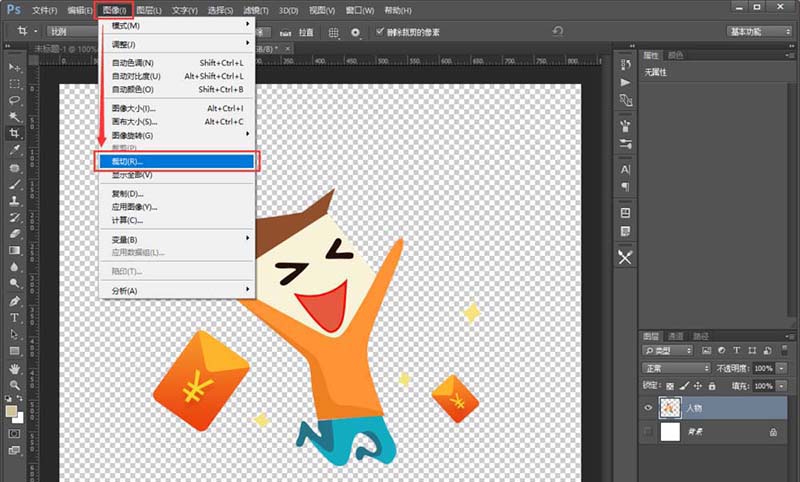Open the 正常 blend mode dropdown

[x=676, y=368]
